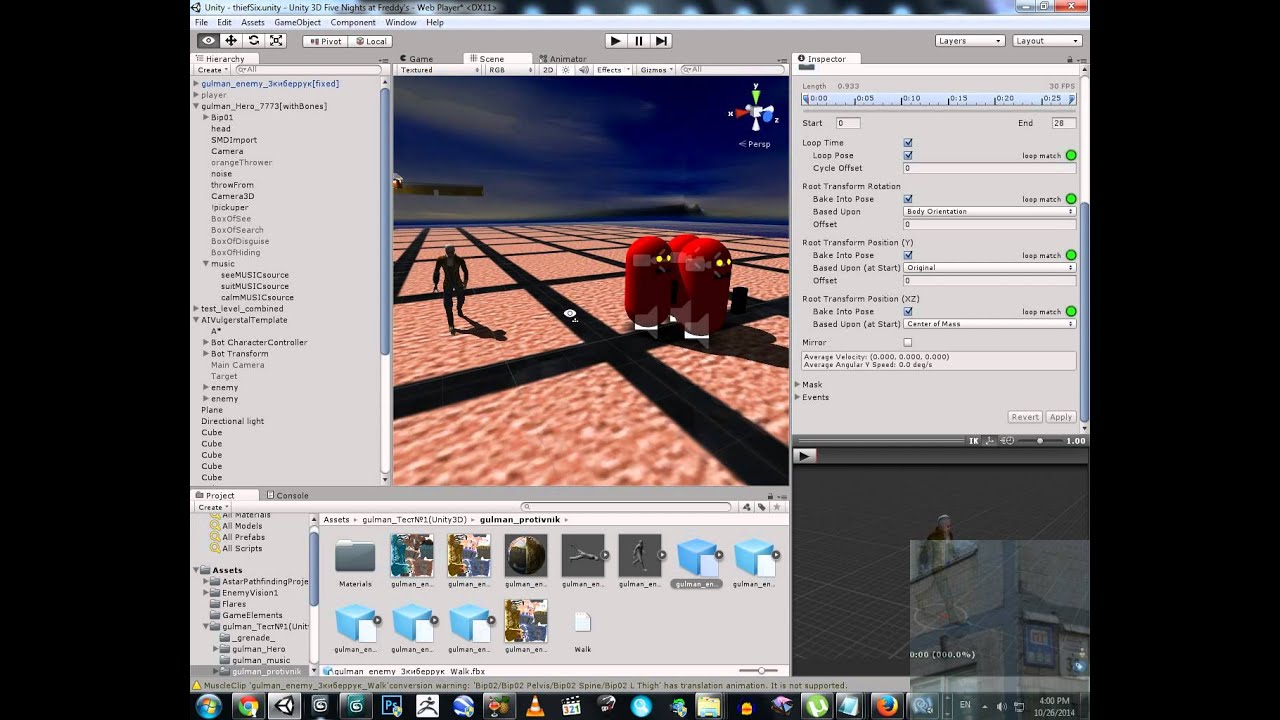The width and height of the screenshot is (1280, 720).
Task: Click the Revert button
Action: tap(1025, 417)
